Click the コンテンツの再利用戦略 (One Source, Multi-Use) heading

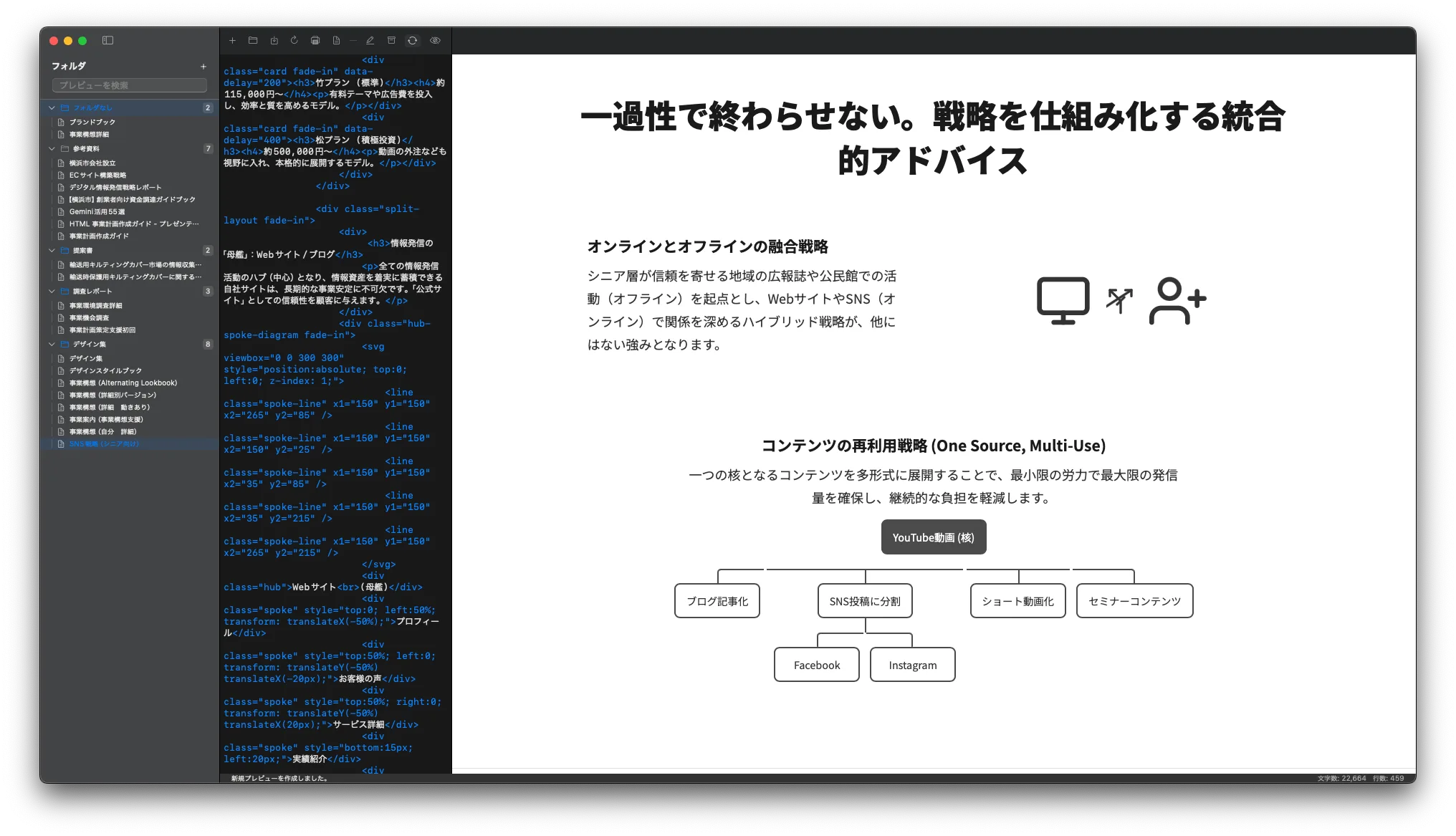coord(934,446)
